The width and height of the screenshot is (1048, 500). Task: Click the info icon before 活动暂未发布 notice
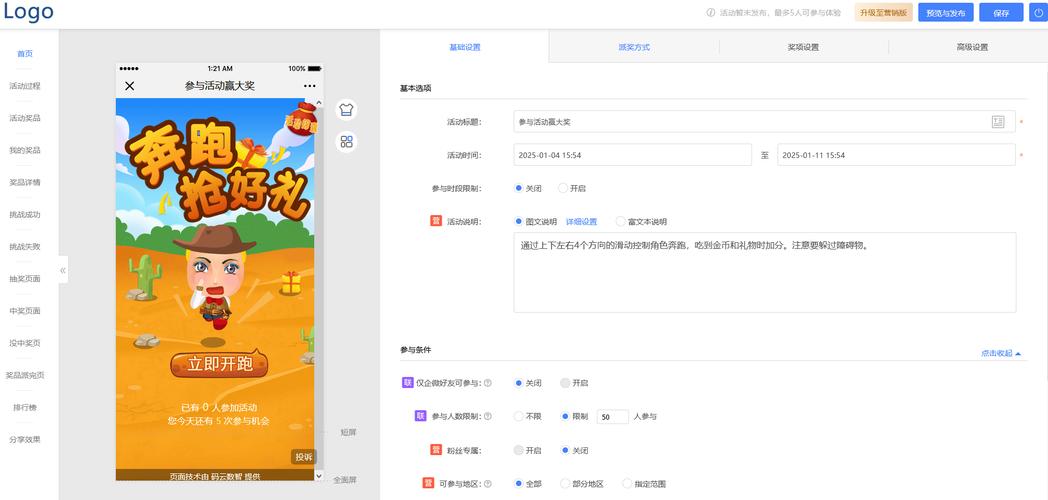coord(711,13)
